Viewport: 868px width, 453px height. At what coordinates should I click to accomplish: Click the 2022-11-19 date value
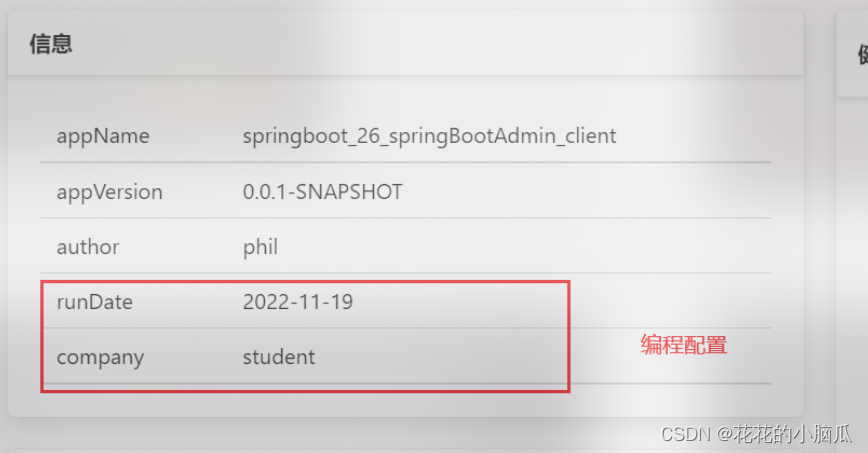tap(298, 302)
